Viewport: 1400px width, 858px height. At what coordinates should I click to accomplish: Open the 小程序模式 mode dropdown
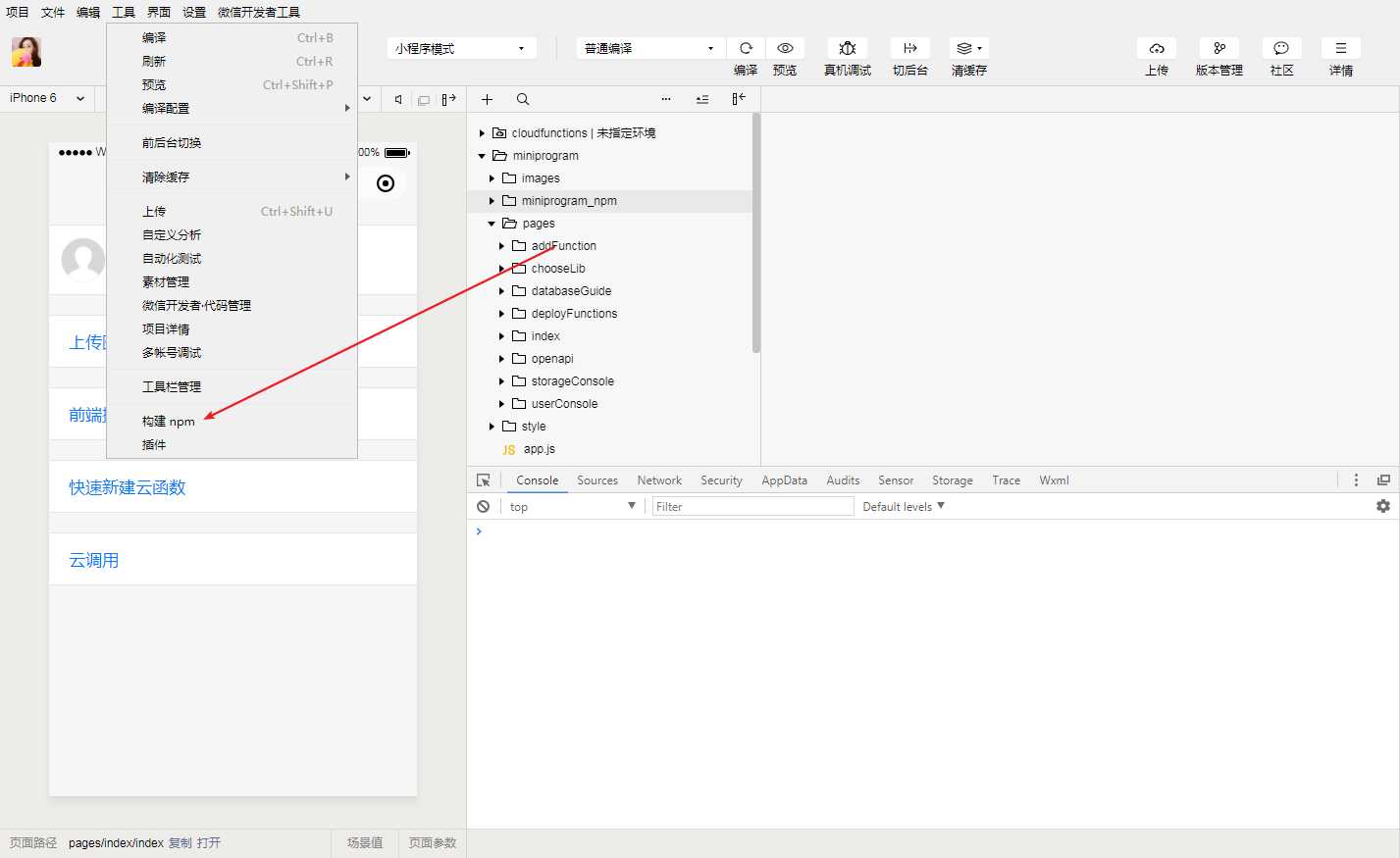pyautogui.click(x=461, y=48)
